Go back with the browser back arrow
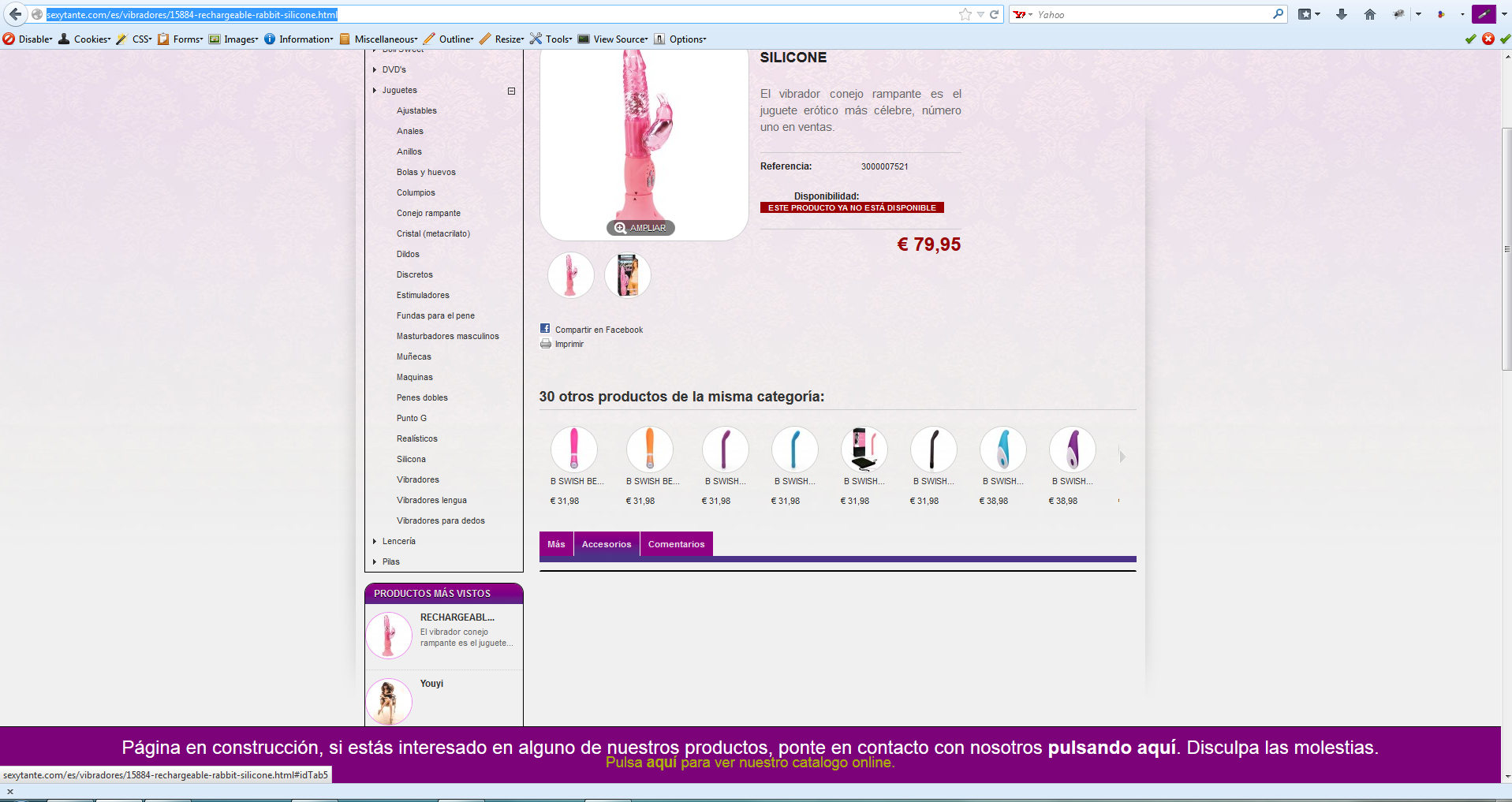The width and height of the screenshot is (1512, 802). coord(15,14)
